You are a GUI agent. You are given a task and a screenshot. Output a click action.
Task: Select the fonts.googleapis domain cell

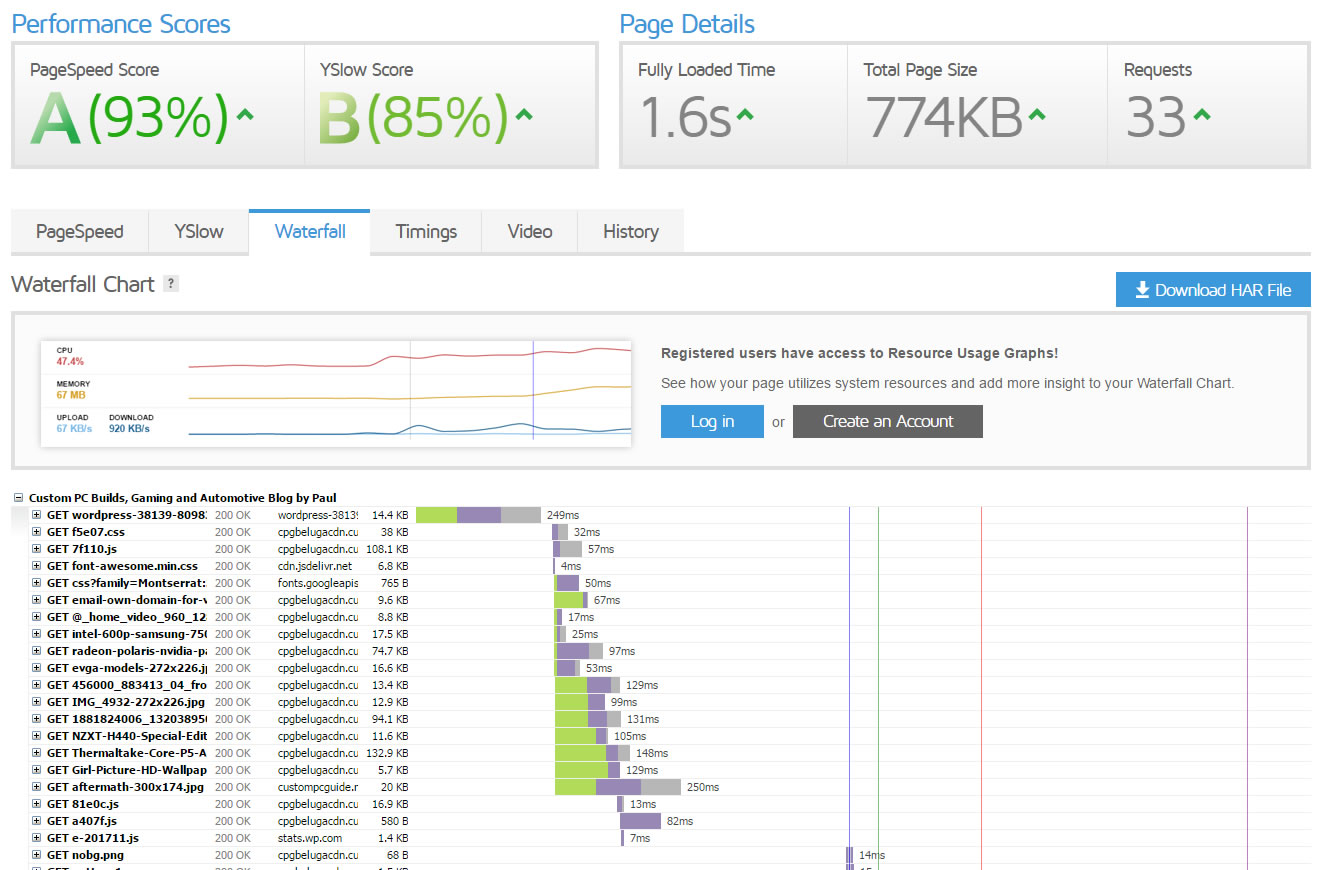click(318, 583)
